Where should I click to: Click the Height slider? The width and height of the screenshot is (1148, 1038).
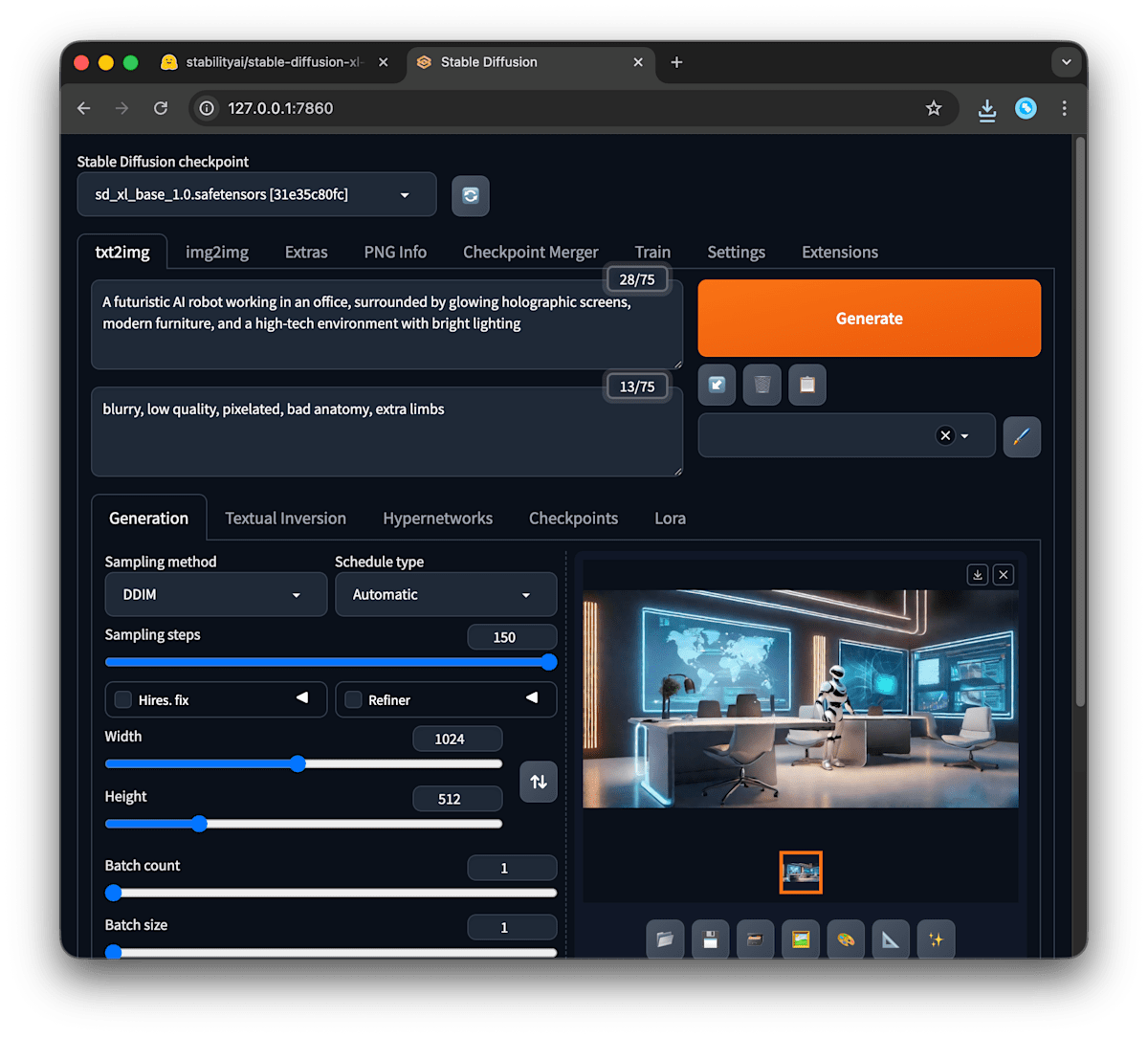point(303,824)
